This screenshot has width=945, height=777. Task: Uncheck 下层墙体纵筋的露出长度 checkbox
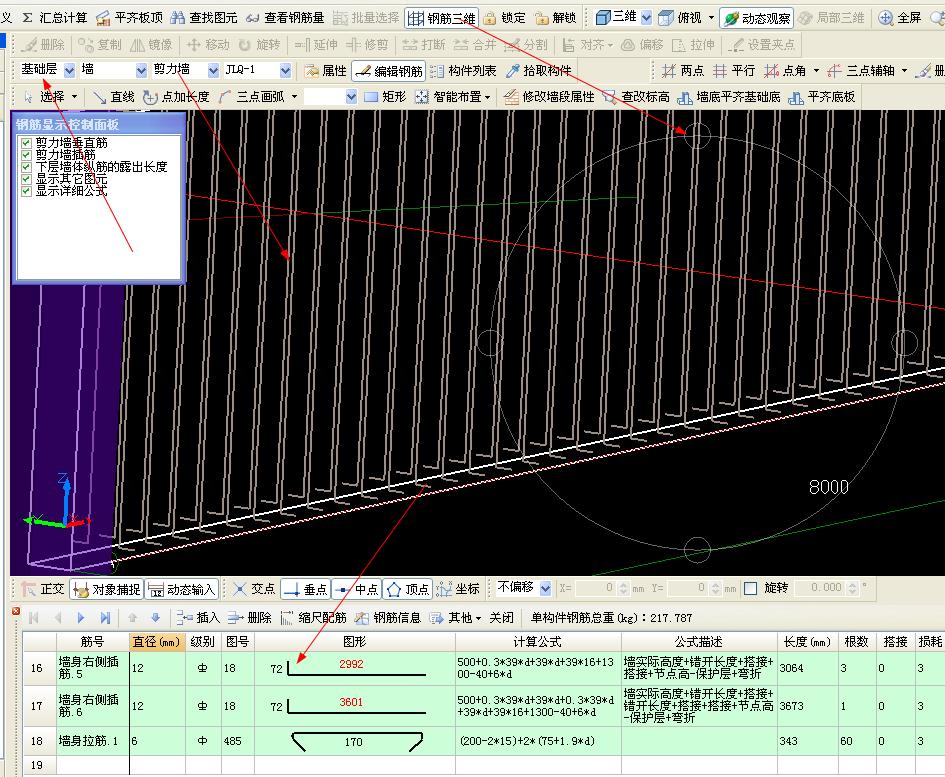pos(26,167)
